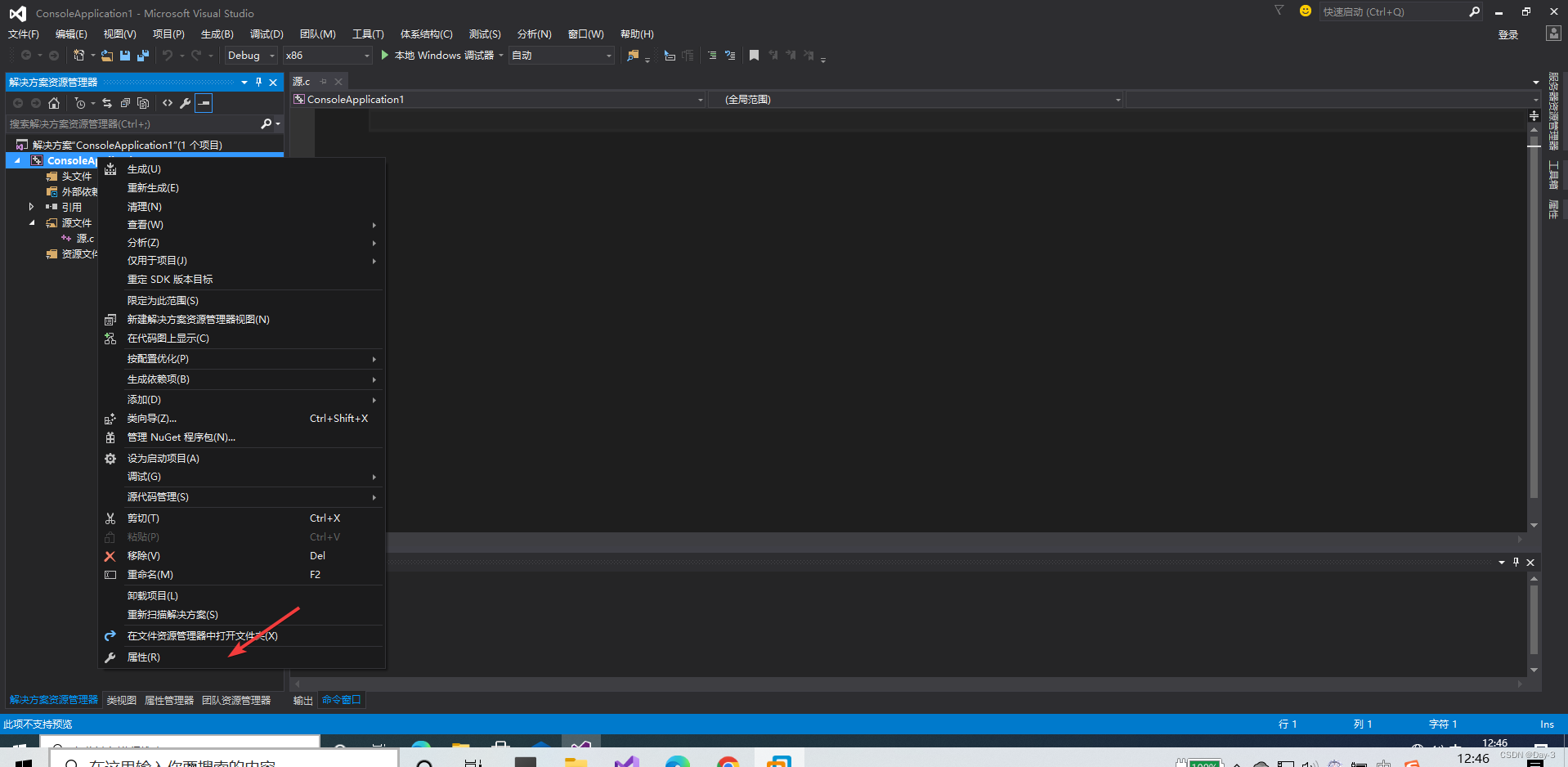This screenshot has width=1568, height=767.
Task: Select the 头文件 folder in the tree
Action: point(77,177)
